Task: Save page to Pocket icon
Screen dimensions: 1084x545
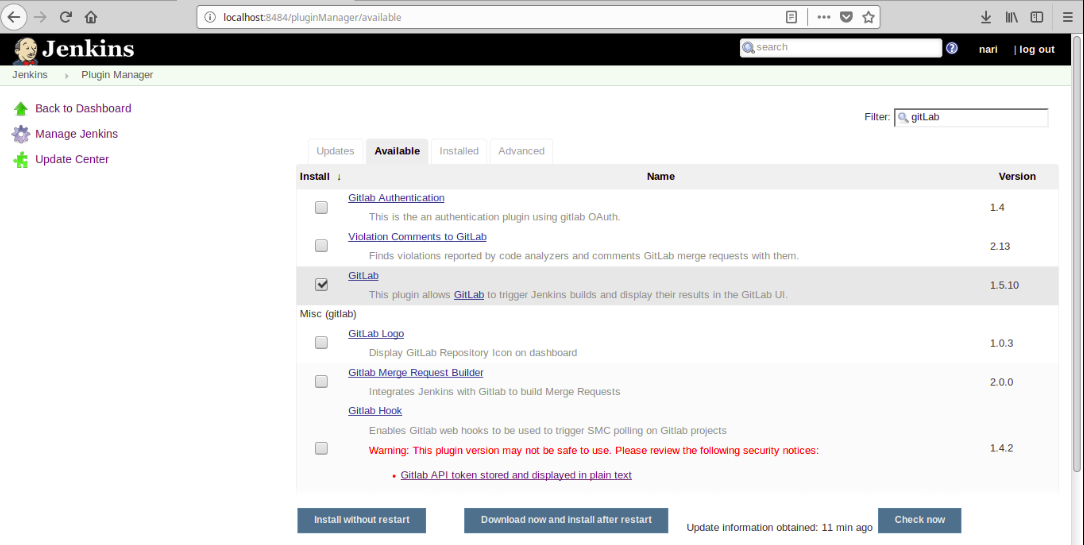Action: coord(846,17)
